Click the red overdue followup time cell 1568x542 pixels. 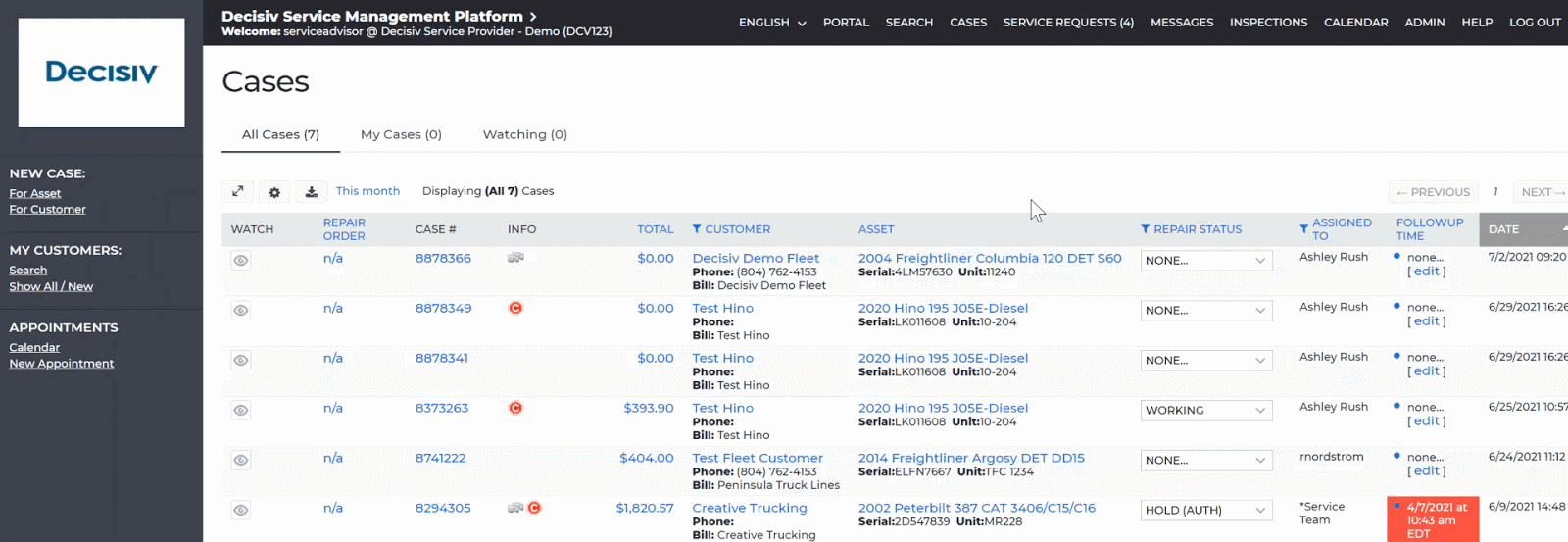[x=1433, y=519]
